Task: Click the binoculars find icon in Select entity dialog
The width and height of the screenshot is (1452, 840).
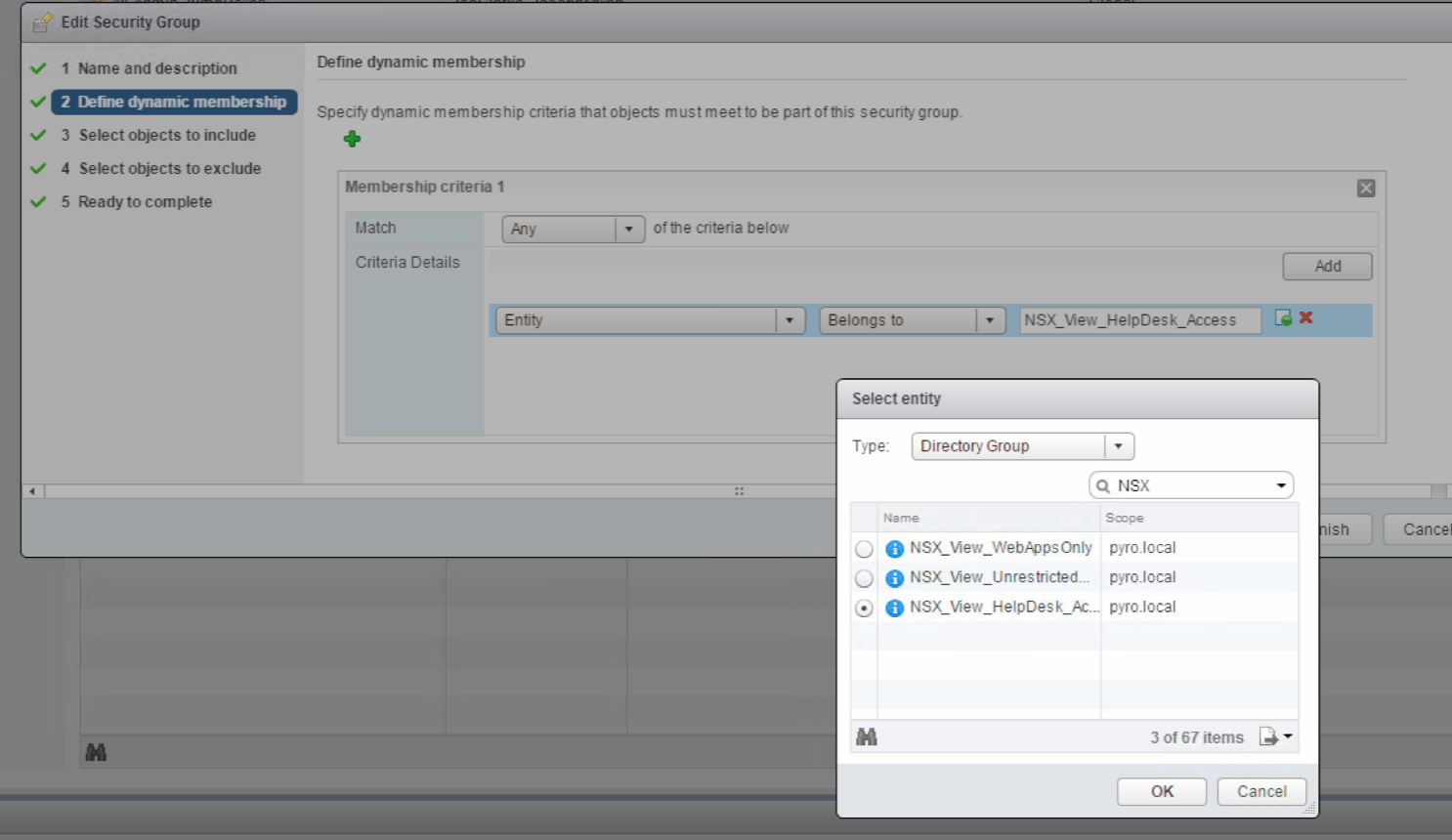Action: pyautogui.click(x=866, y=737)
